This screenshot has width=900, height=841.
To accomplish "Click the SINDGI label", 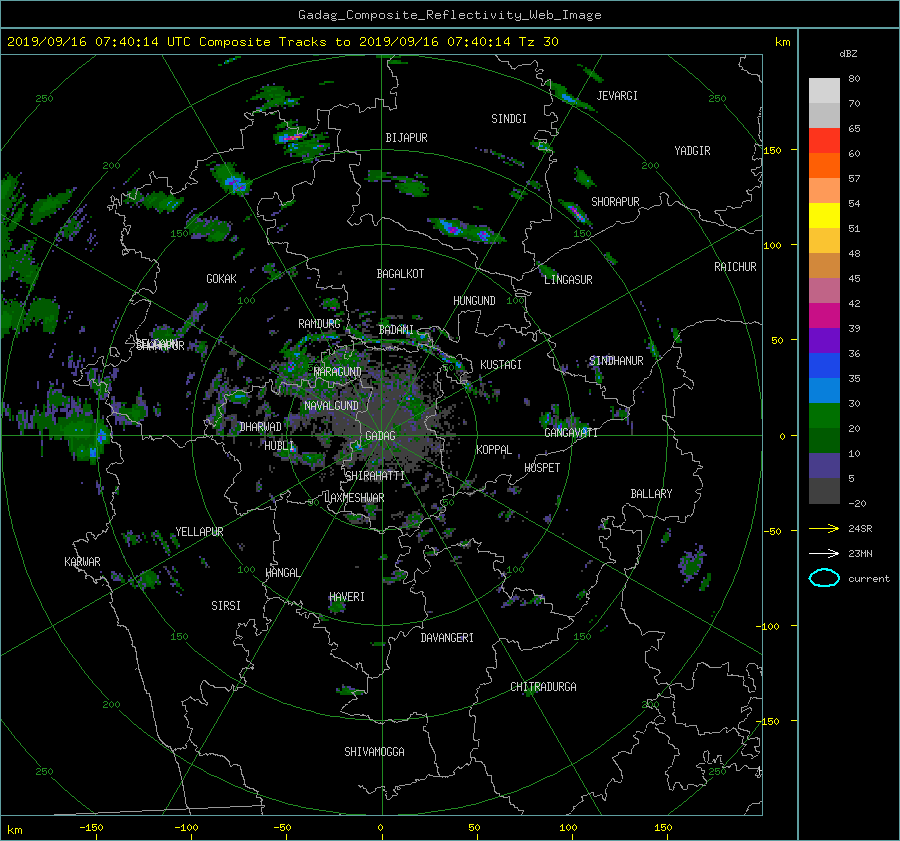I will pos(509,119).
